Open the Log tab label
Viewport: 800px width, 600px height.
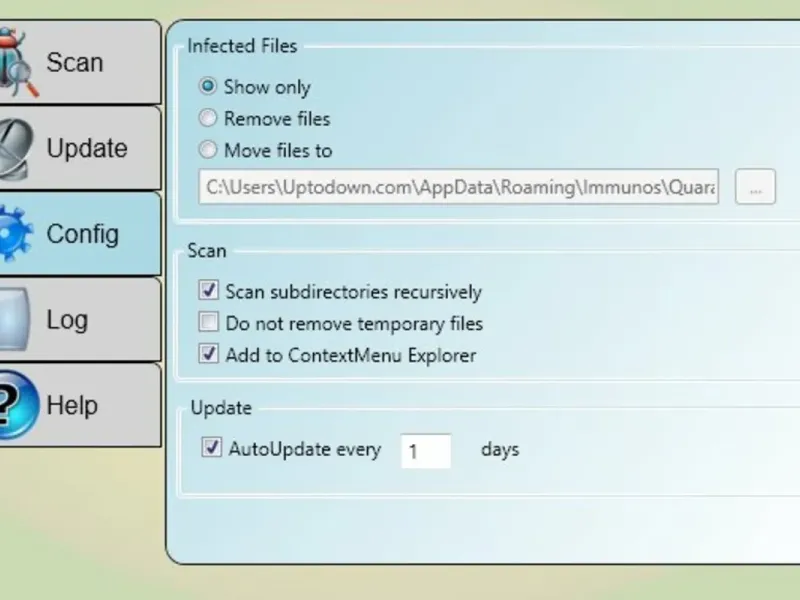point(67,320)
